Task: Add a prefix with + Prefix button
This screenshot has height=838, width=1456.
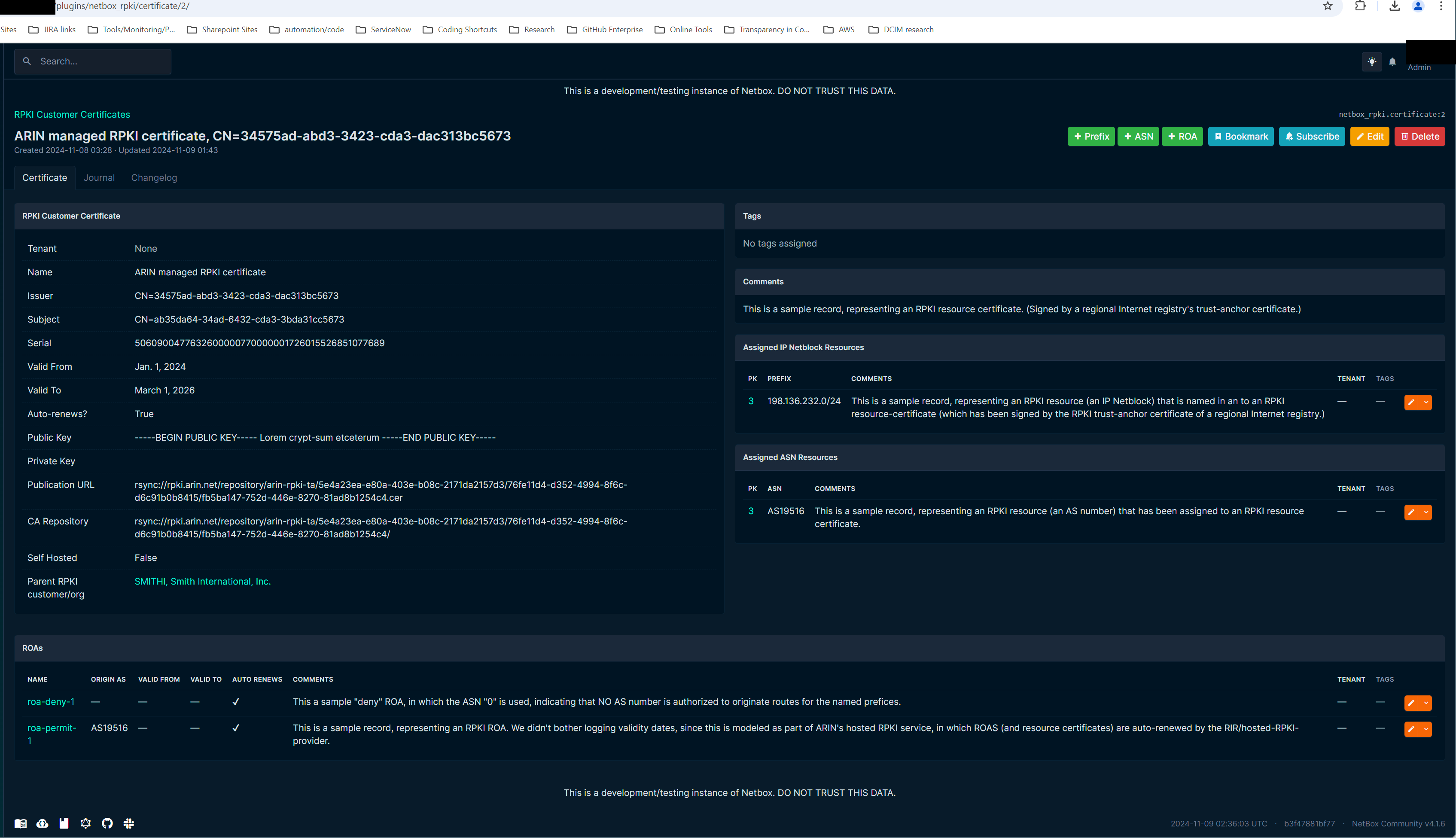Action: click(x=1091, y=137)
